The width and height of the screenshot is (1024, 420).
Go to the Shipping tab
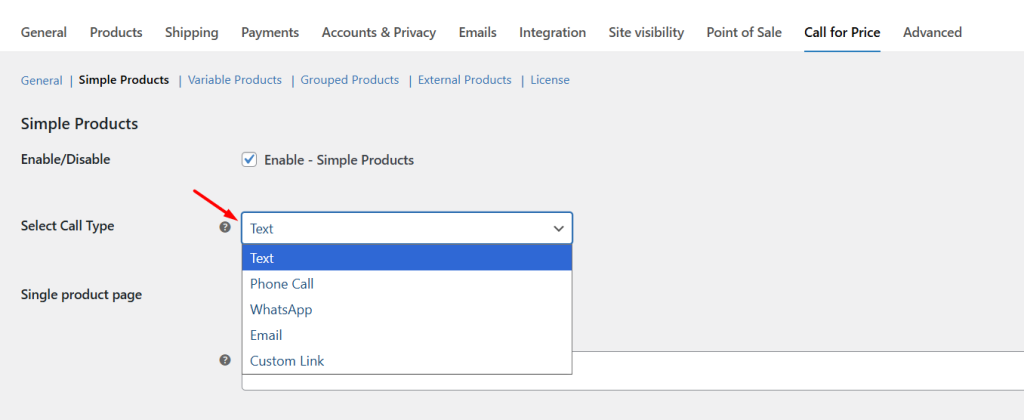pyautogui.click(x=192, y=32)
